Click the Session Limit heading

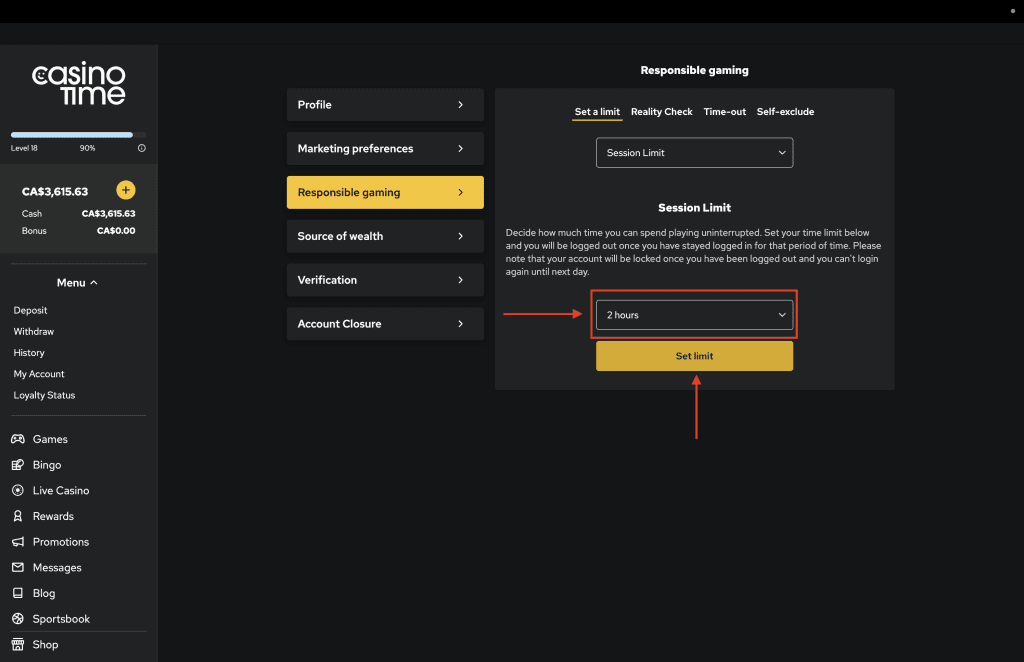694,208
